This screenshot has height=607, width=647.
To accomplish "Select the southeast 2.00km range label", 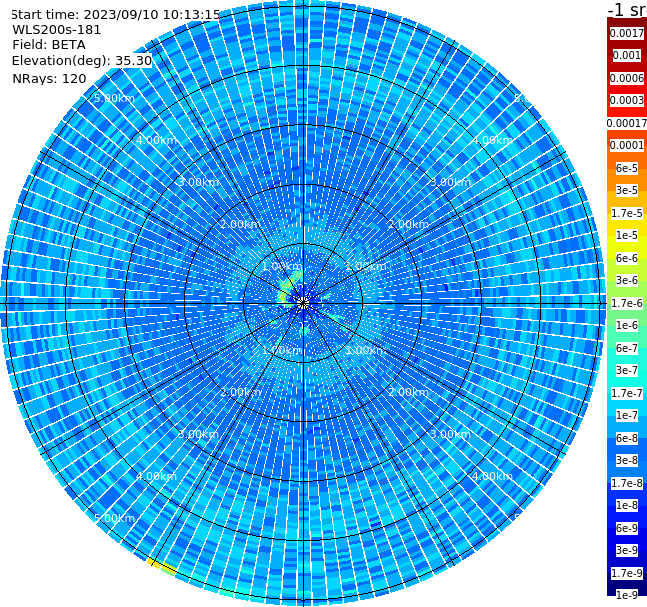I will pyautogui.click(x=408, y=392).
